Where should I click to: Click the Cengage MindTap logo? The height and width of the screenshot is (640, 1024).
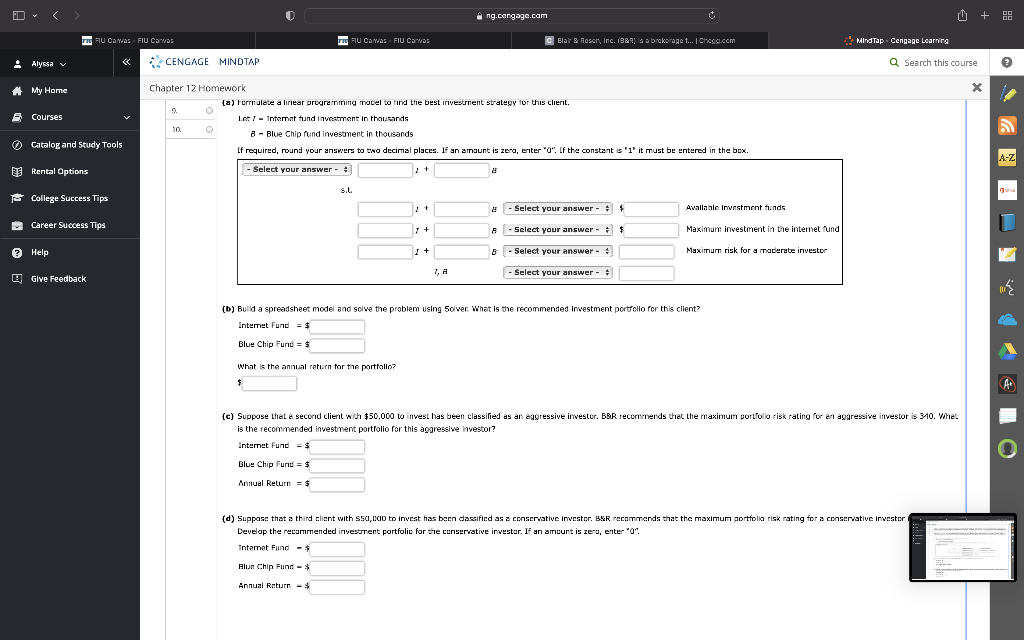(200, 62)
